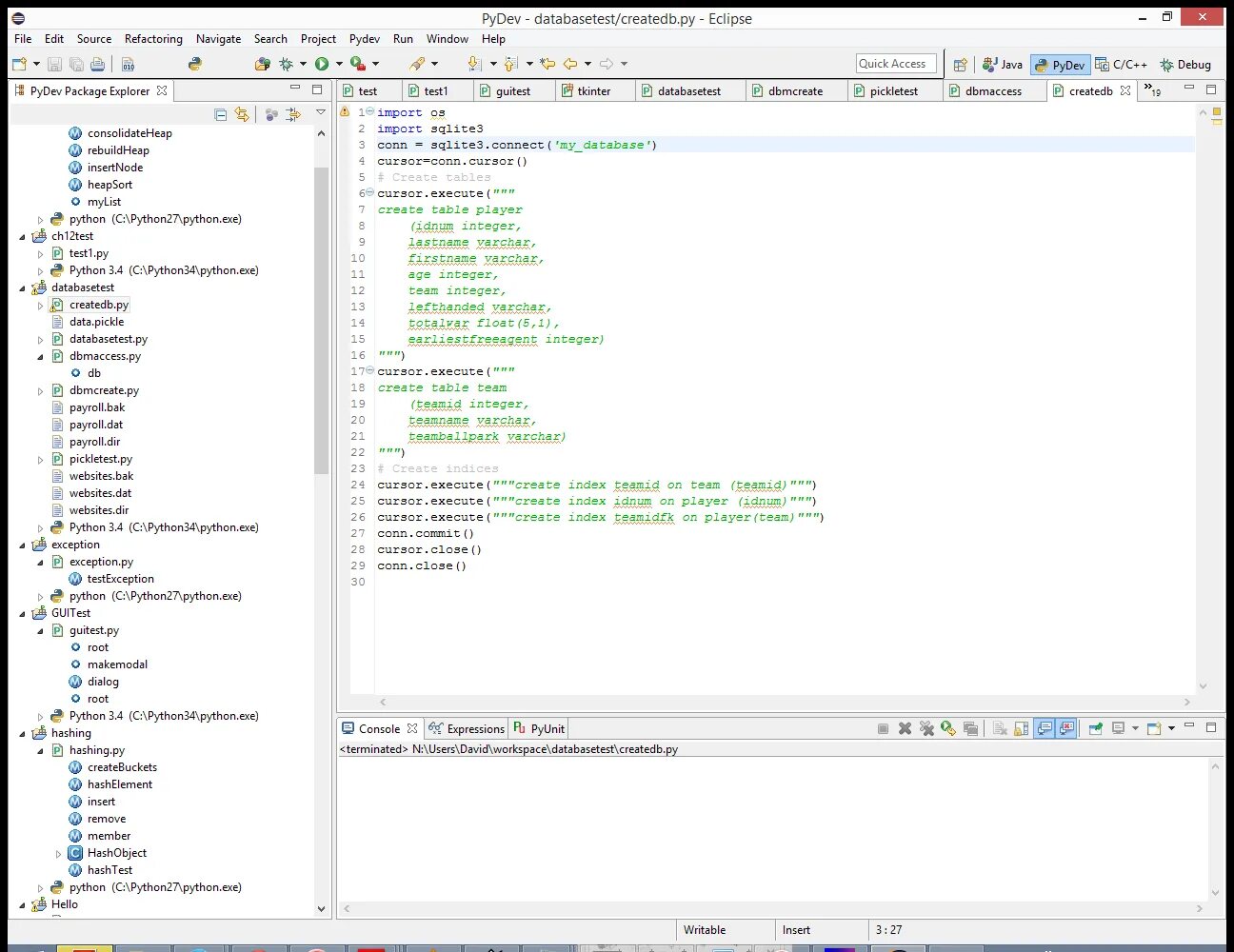Viewport: 1234px width, 952px height.
Task: Close the PyDev Package Explorer view
Action: coord(162,90)
